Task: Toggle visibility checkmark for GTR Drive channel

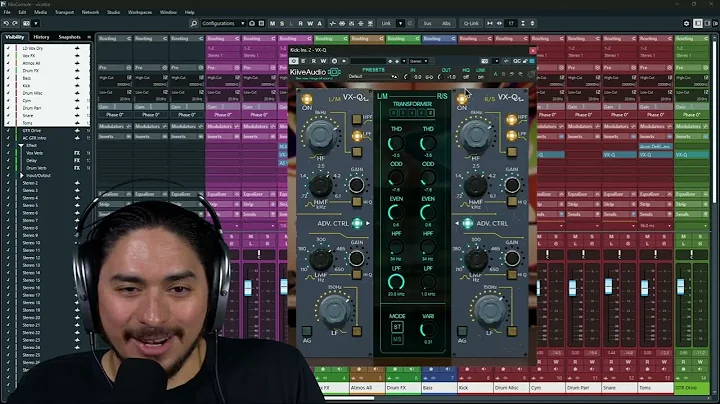Action: (8, 130)
